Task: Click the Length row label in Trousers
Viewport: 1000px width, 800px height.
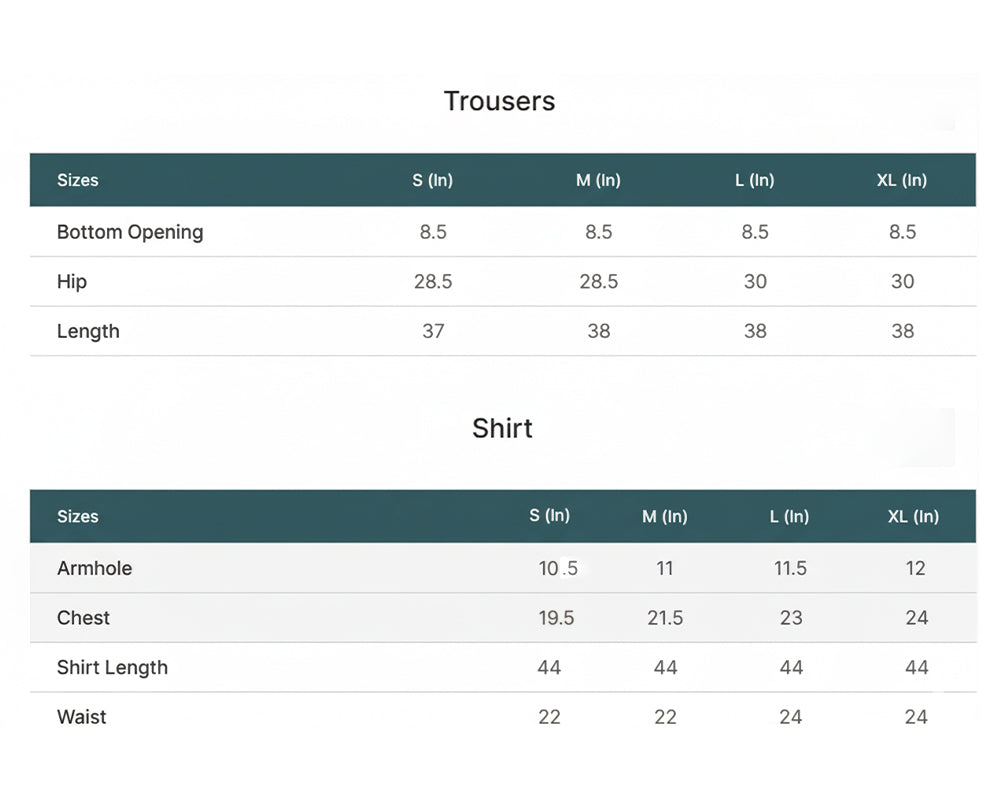Action: click(x=88, y=331)
